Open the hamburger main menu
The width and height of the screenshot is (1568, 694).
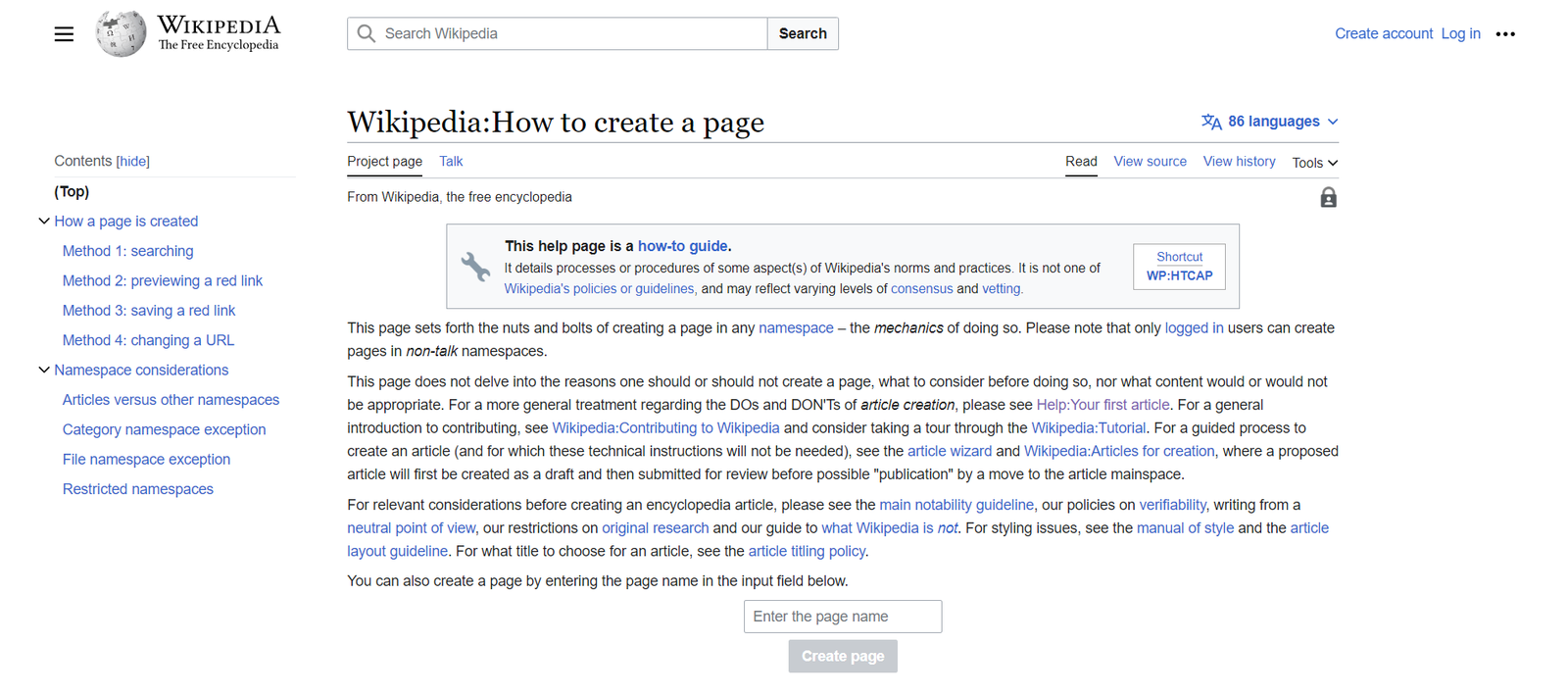tap(64, 34)
